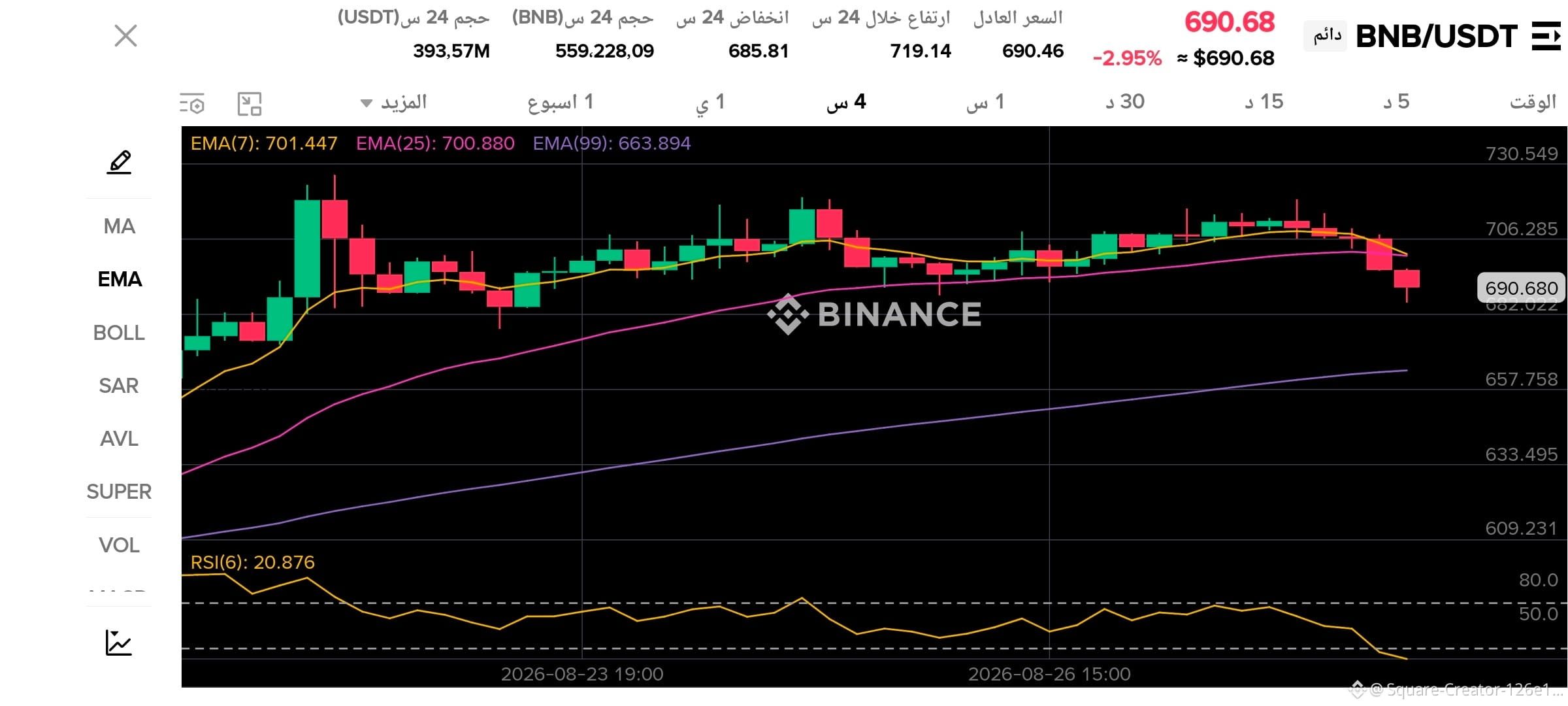Screen dimensions: 1568x706
Task: Click the EMA(7): 701.447 label
Action: [x=264, y=143]
